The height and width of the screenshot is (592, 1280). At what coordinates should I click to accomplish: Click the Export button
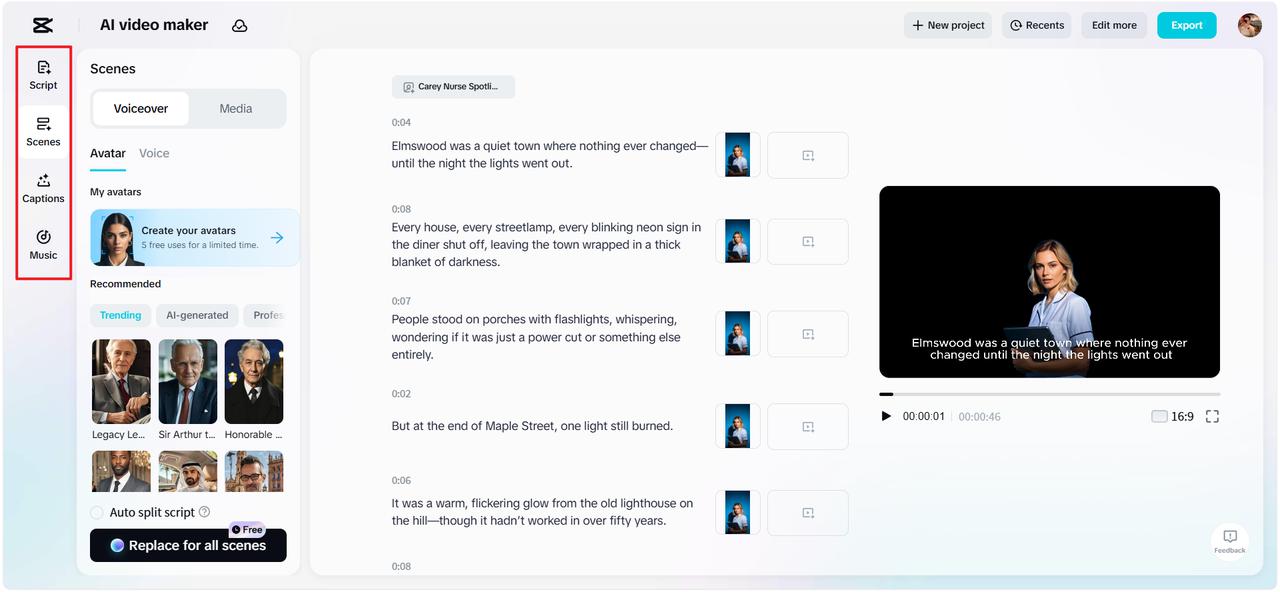[1186, 25]
